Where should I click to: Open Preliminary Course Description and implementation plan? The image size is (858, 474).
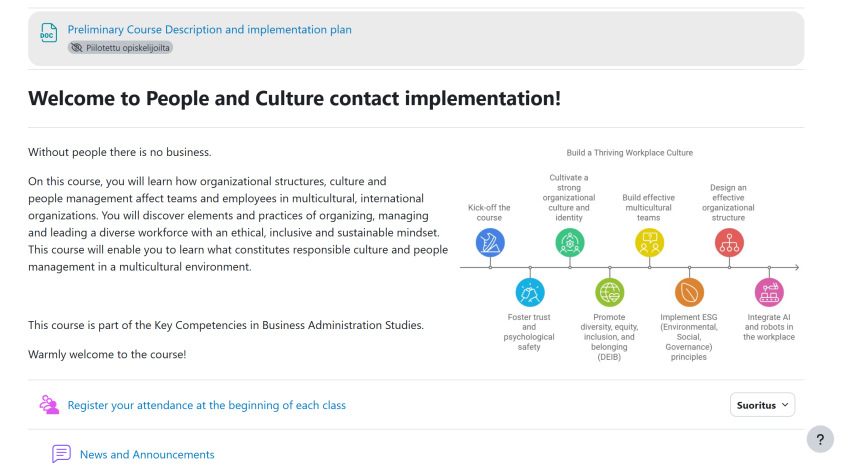pos(209,30)
